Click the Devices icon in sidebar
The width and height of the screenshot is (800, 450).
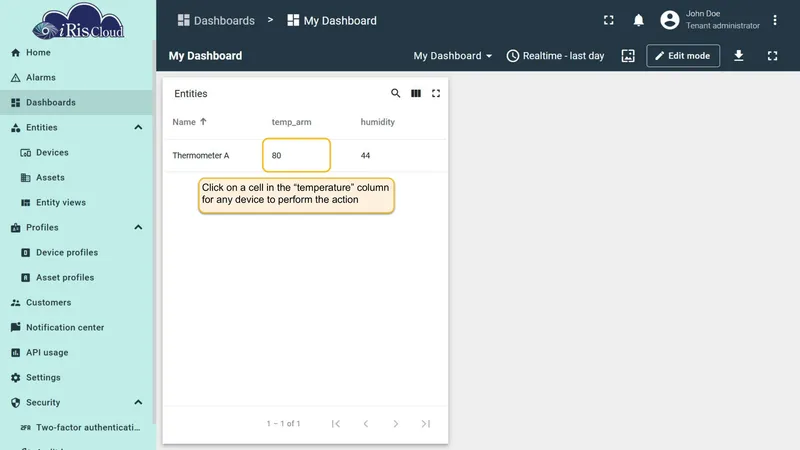point(26,153)
